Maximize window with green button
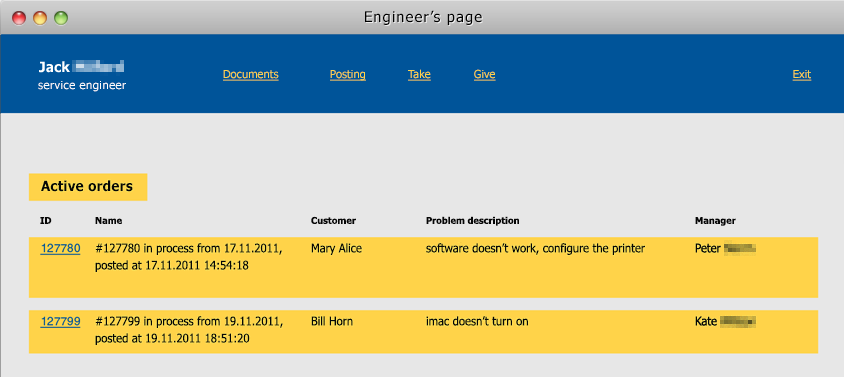844x377 pixels. pyautogui.click(x=61, y=18)
